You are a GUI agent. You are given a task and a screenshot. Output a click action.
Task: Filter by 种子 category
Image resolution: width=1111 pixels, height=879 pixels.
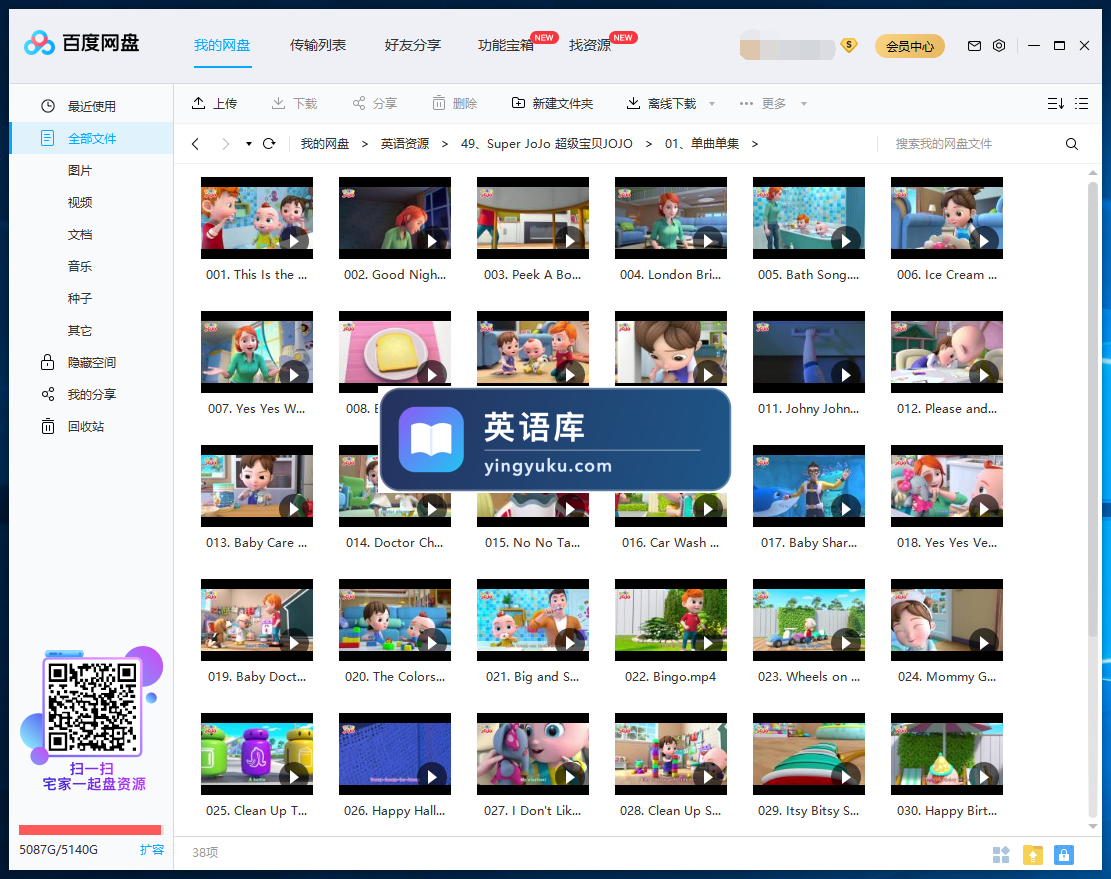pyautogui.click(x=80, y=298)
